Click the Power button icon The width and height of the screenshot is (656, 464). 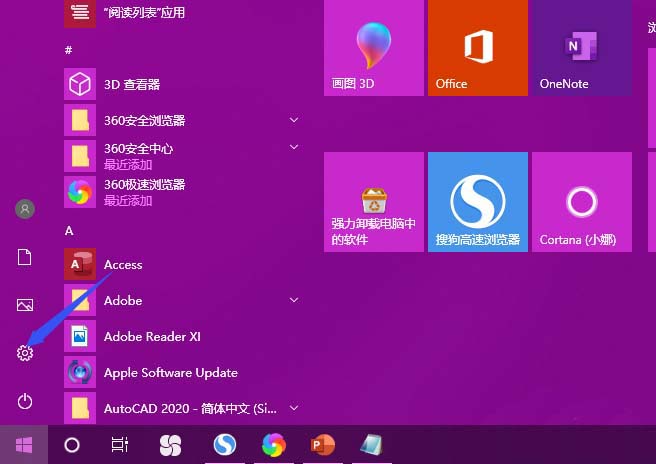[25, 401]
